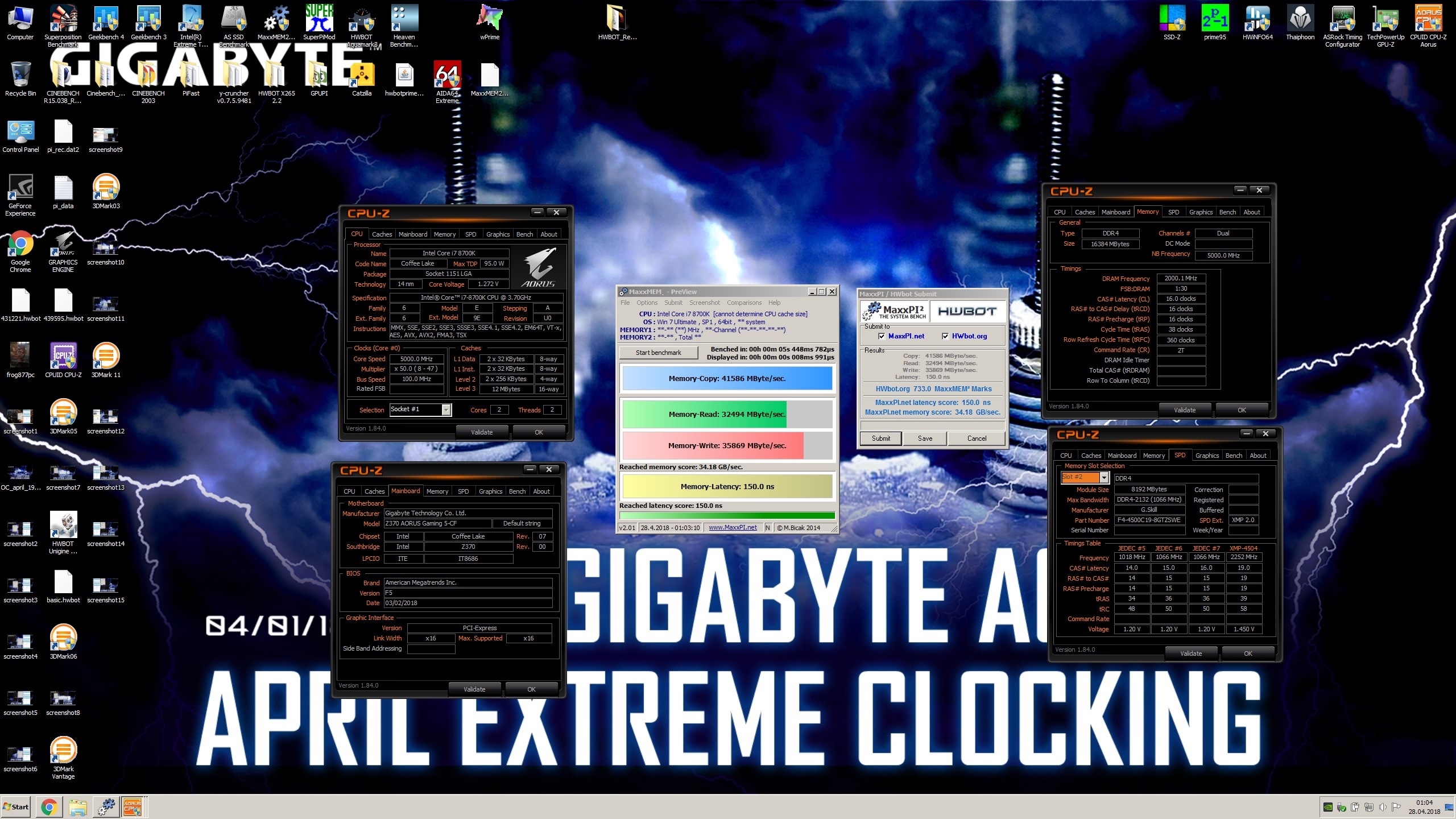Switch to Caches tab in CPU-Z CPU window
Viewport: 1456px width, 819px height.
coord(382,234)
